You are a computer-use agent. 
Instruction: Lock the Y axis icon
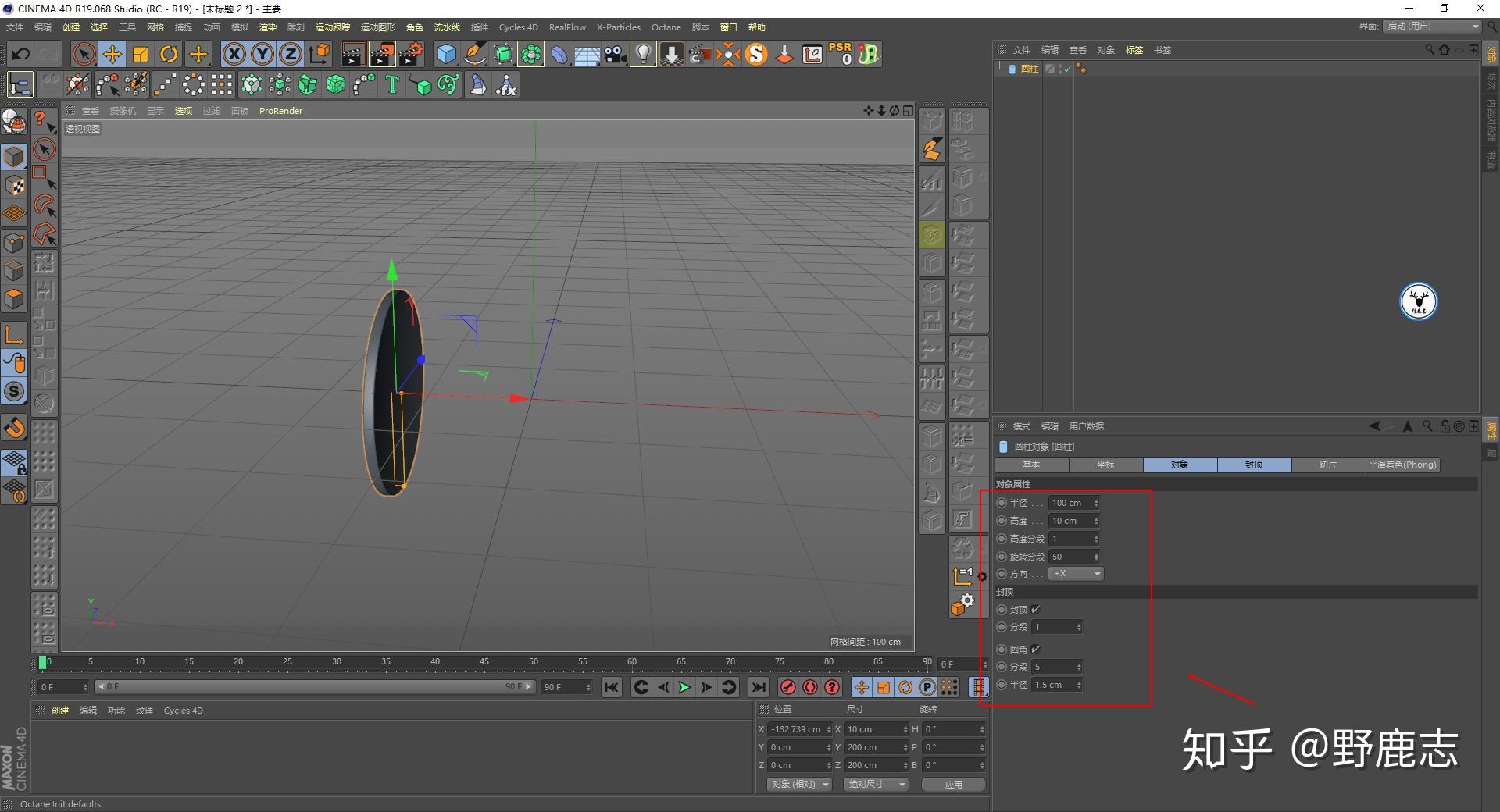[262, 54]
